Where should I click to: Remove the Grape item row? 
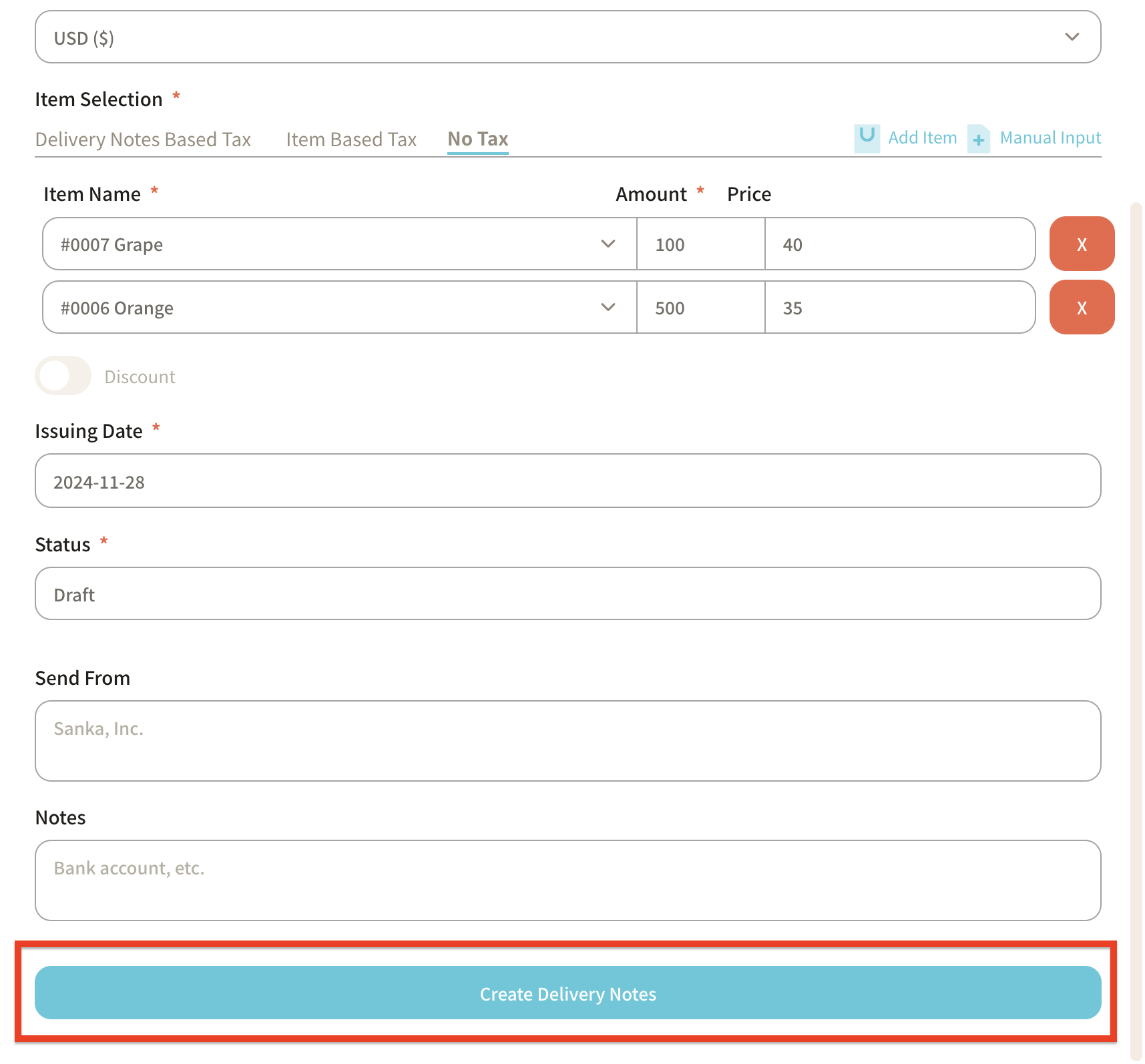point(1081,244)
